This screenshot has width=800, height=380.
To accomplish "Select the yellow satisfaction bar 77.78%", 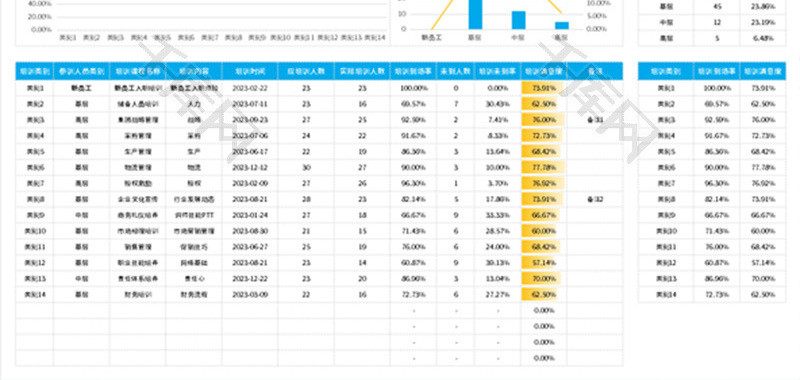I will (x=543, y=167).
